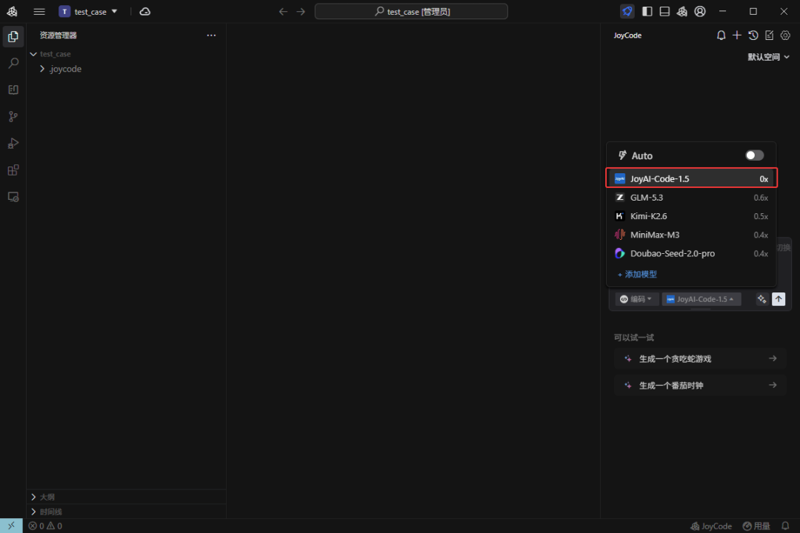Try 生成一个番茄时钟 suggestion

[700, 386]
